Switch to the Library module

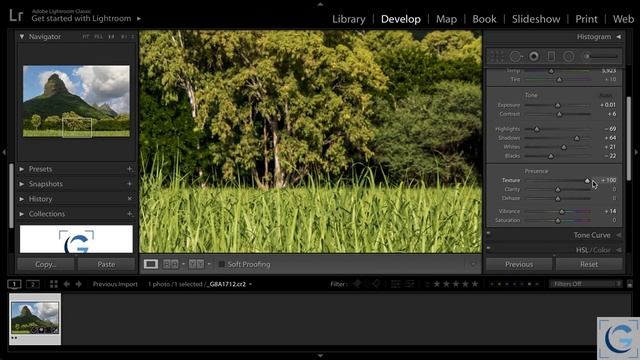tap(349, 19)
